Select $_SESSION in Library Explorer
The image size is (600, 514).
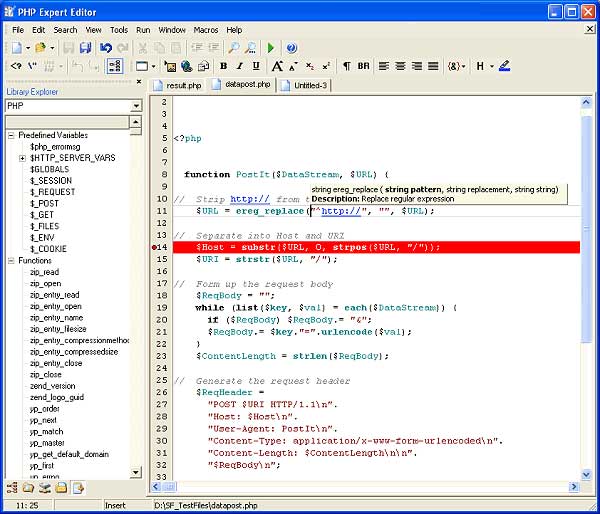[51, 181]
